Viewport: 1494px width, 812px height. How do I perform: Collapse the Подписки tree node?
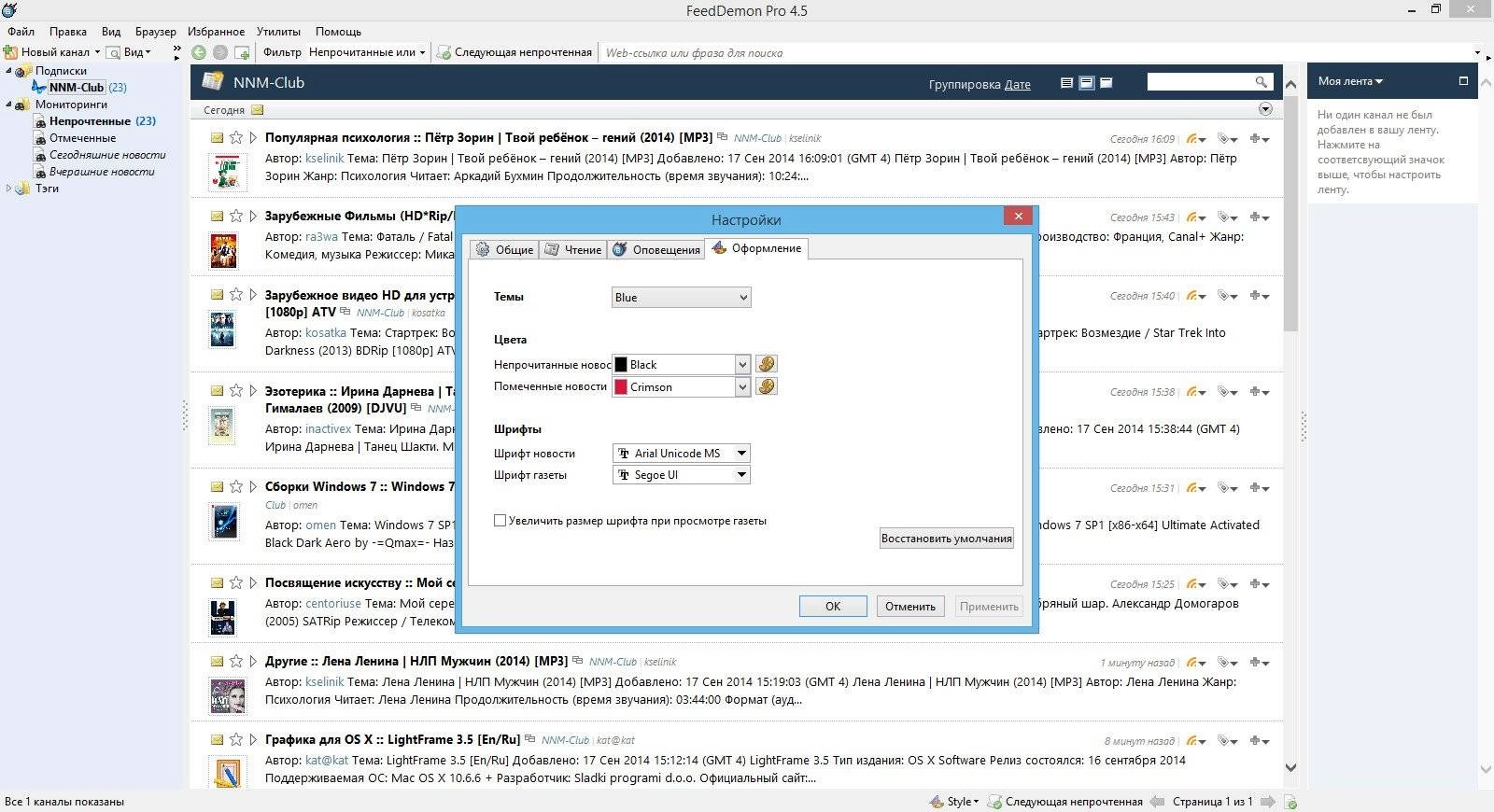[x=8, y=71]
